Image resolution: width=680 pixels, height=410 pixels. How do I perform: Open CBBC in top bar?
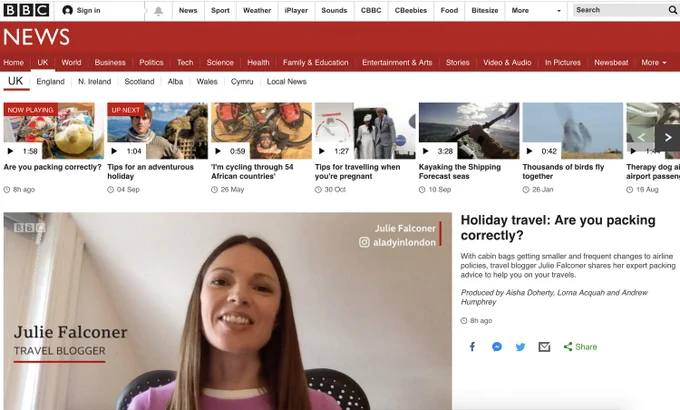[371, 10]
